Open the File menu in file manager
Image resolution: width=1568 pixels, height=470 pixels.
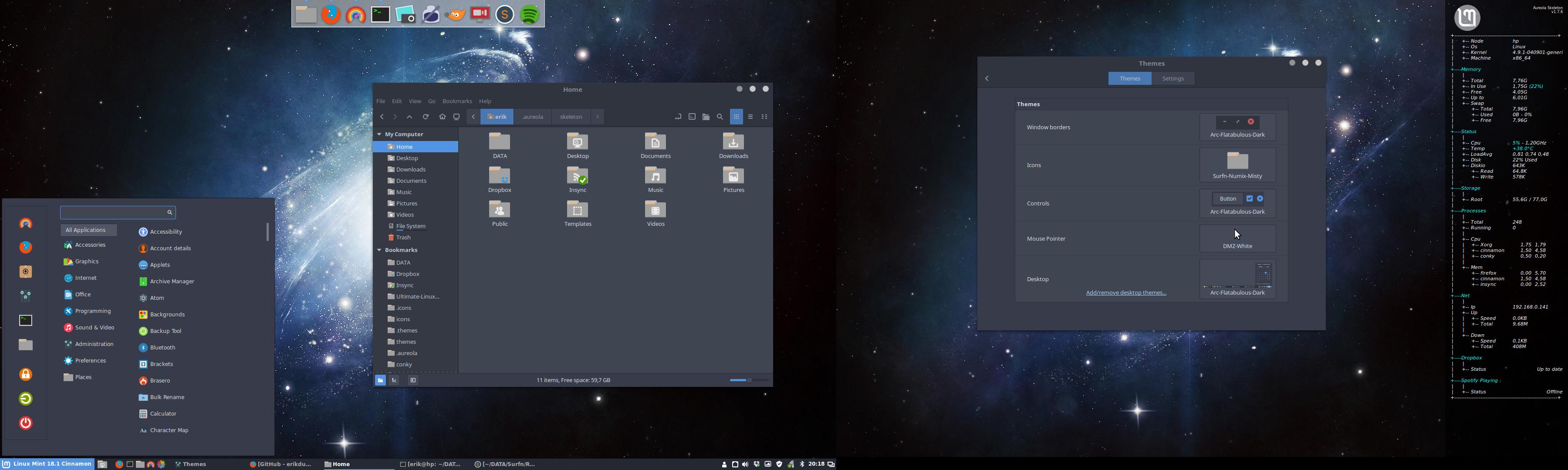[x=380, y=101]
